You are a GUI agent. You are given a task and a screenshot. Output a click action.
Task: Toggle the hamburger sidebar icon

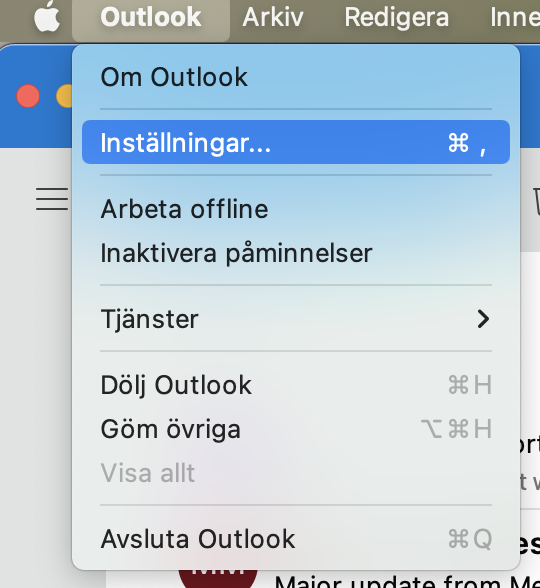(52, 199)
